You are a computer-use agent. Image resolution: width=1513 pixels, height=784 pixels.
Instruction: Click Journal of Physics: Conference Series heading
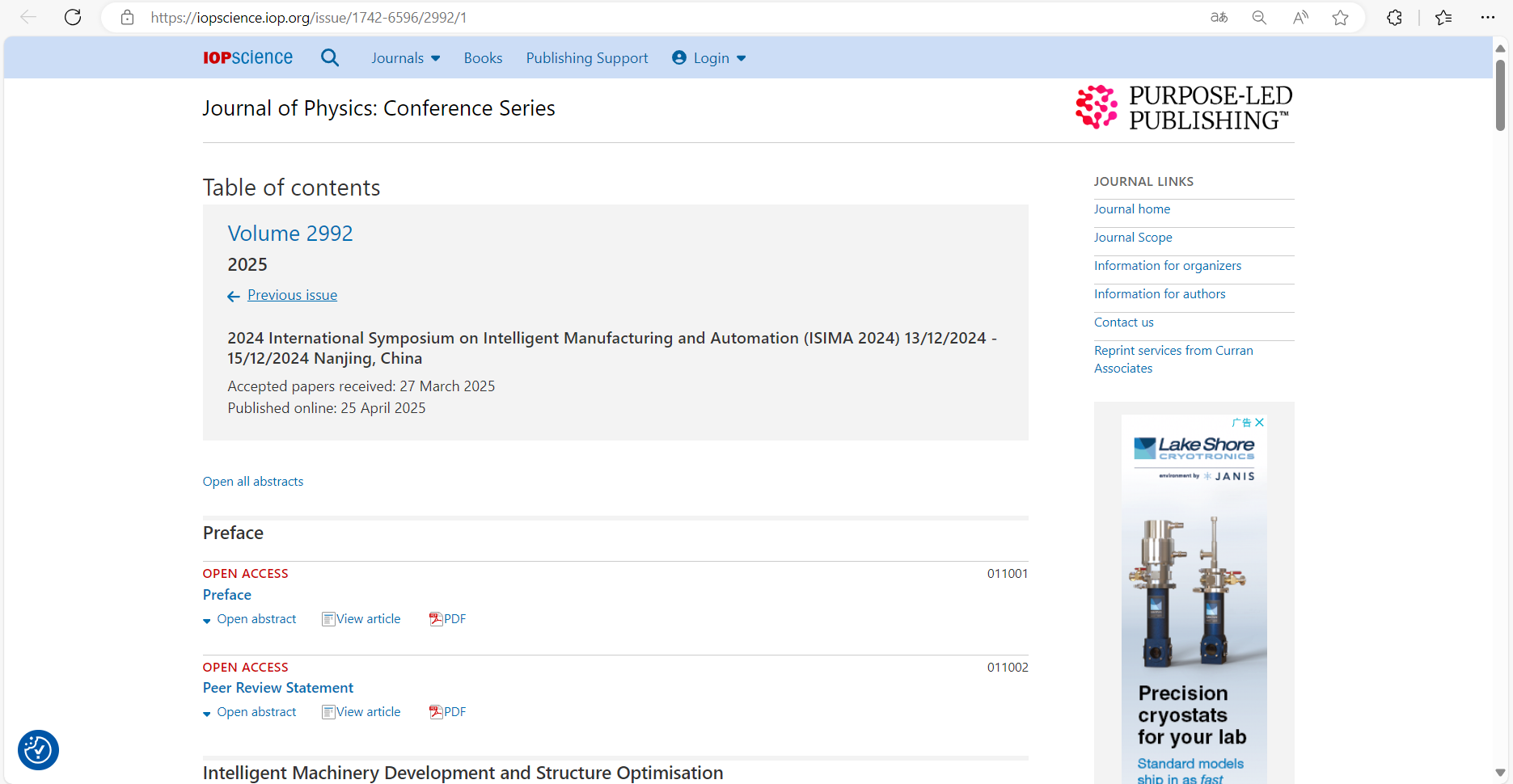pyautogui.click(x=378, y=108)
